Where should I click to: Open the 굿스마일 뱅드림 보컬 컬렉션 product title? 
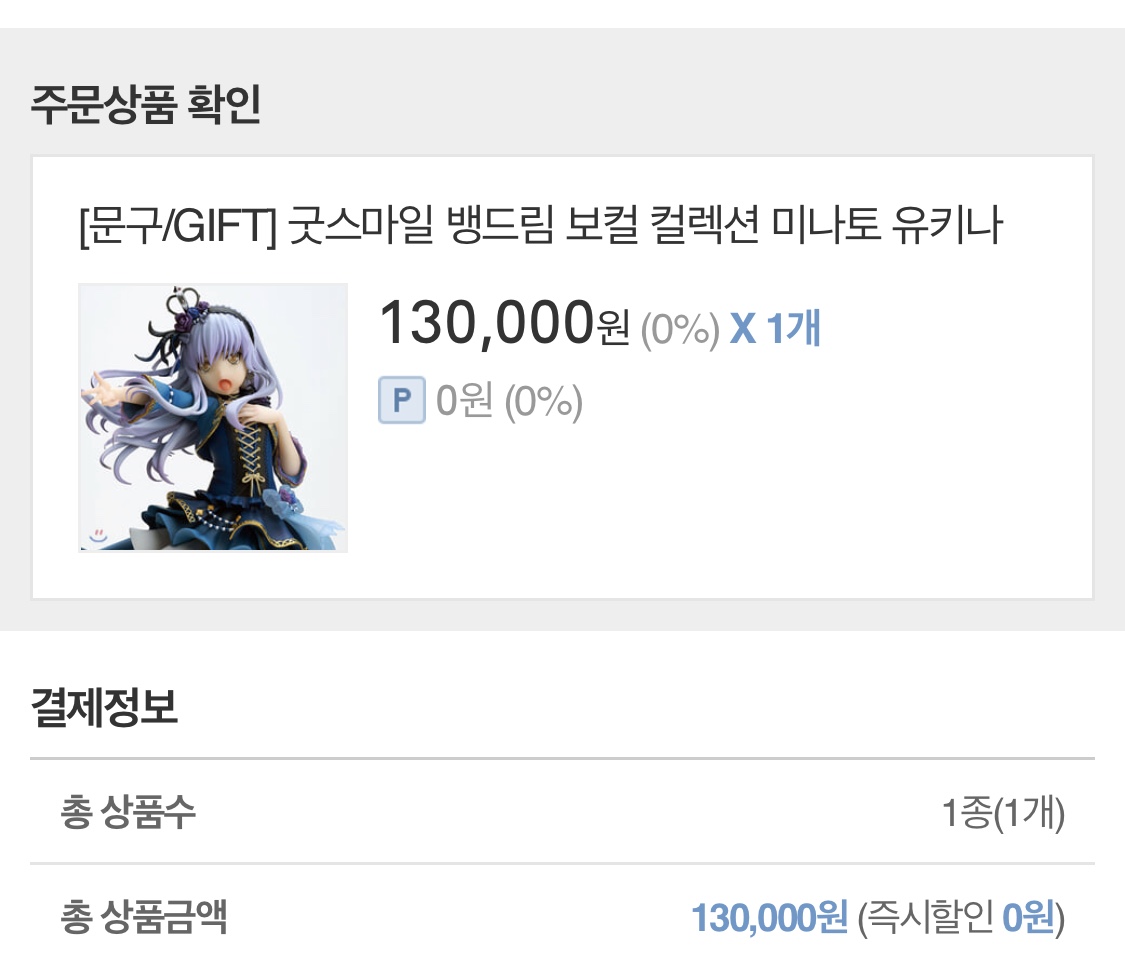[x=523, y=225]
